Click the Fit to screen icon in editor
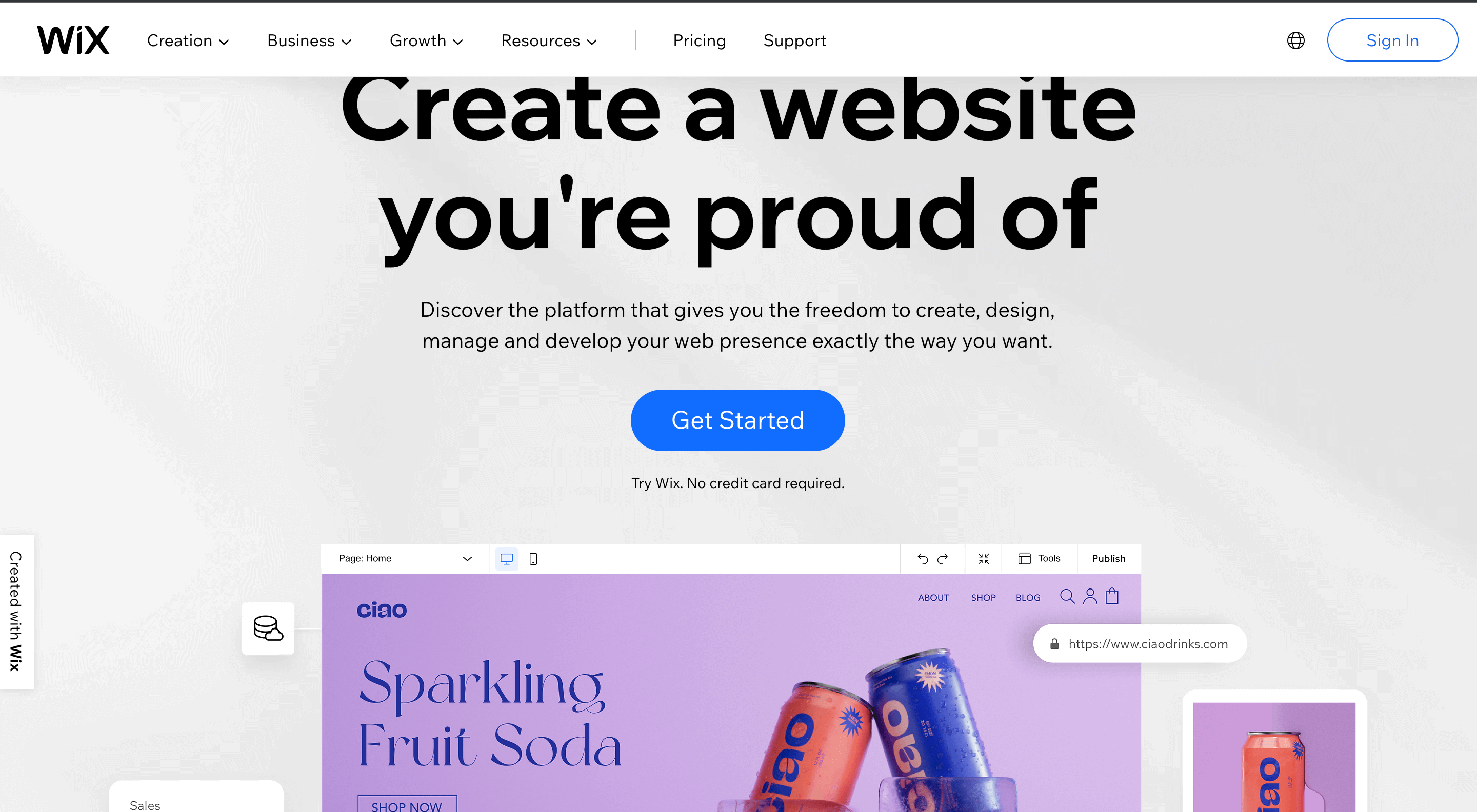The image size is (1477, 812). tap(984, 558)
